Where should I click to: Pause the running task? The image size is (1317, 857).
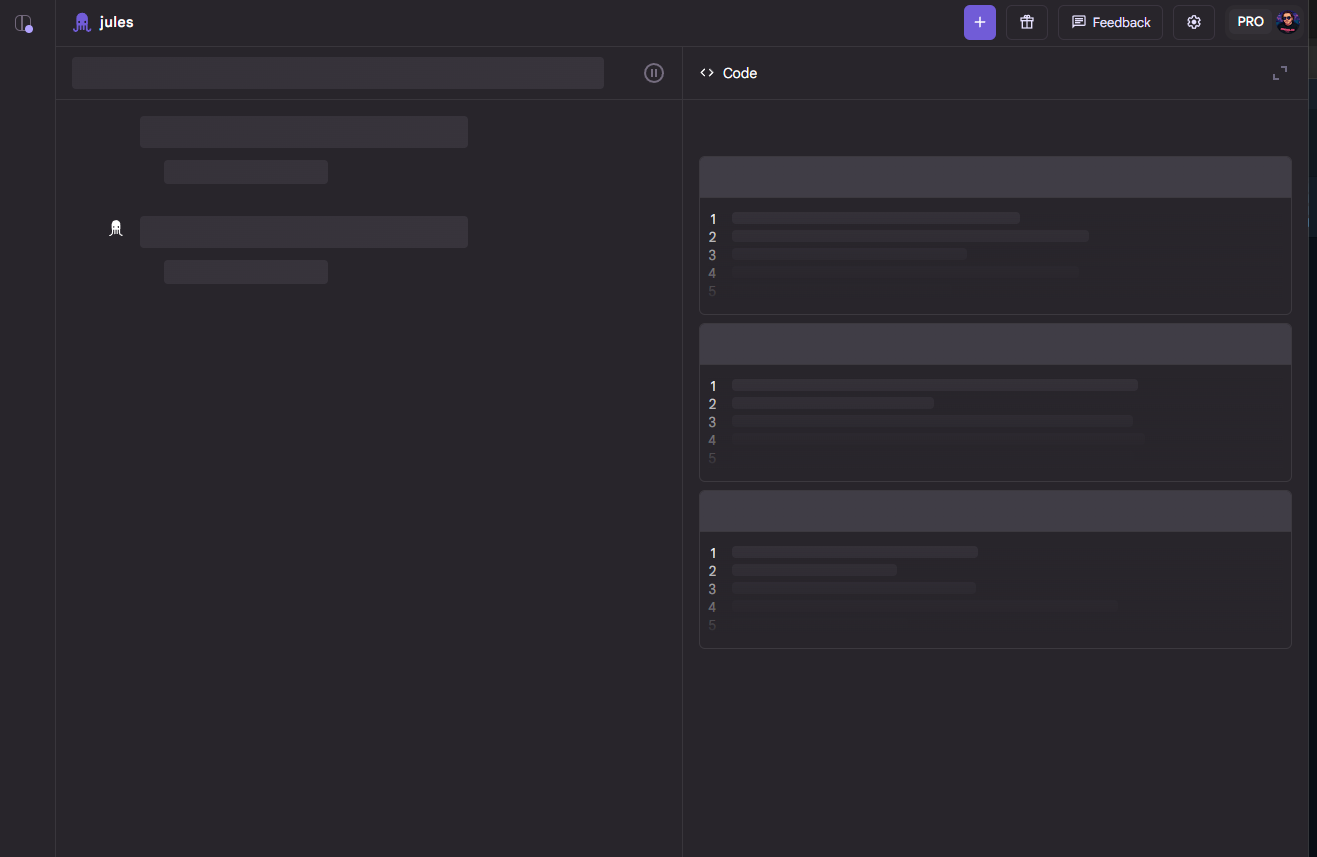pyautogui.click(x=654, y=73)
